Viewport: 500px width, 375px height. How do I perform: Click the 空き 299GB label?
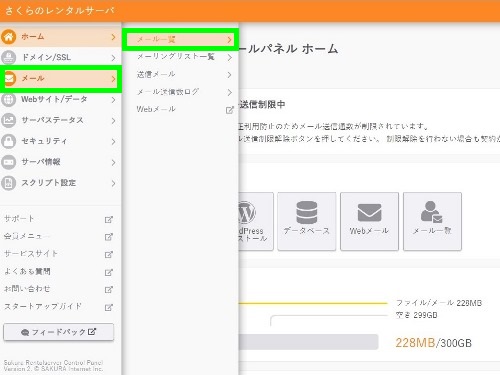tap(416, 315)
